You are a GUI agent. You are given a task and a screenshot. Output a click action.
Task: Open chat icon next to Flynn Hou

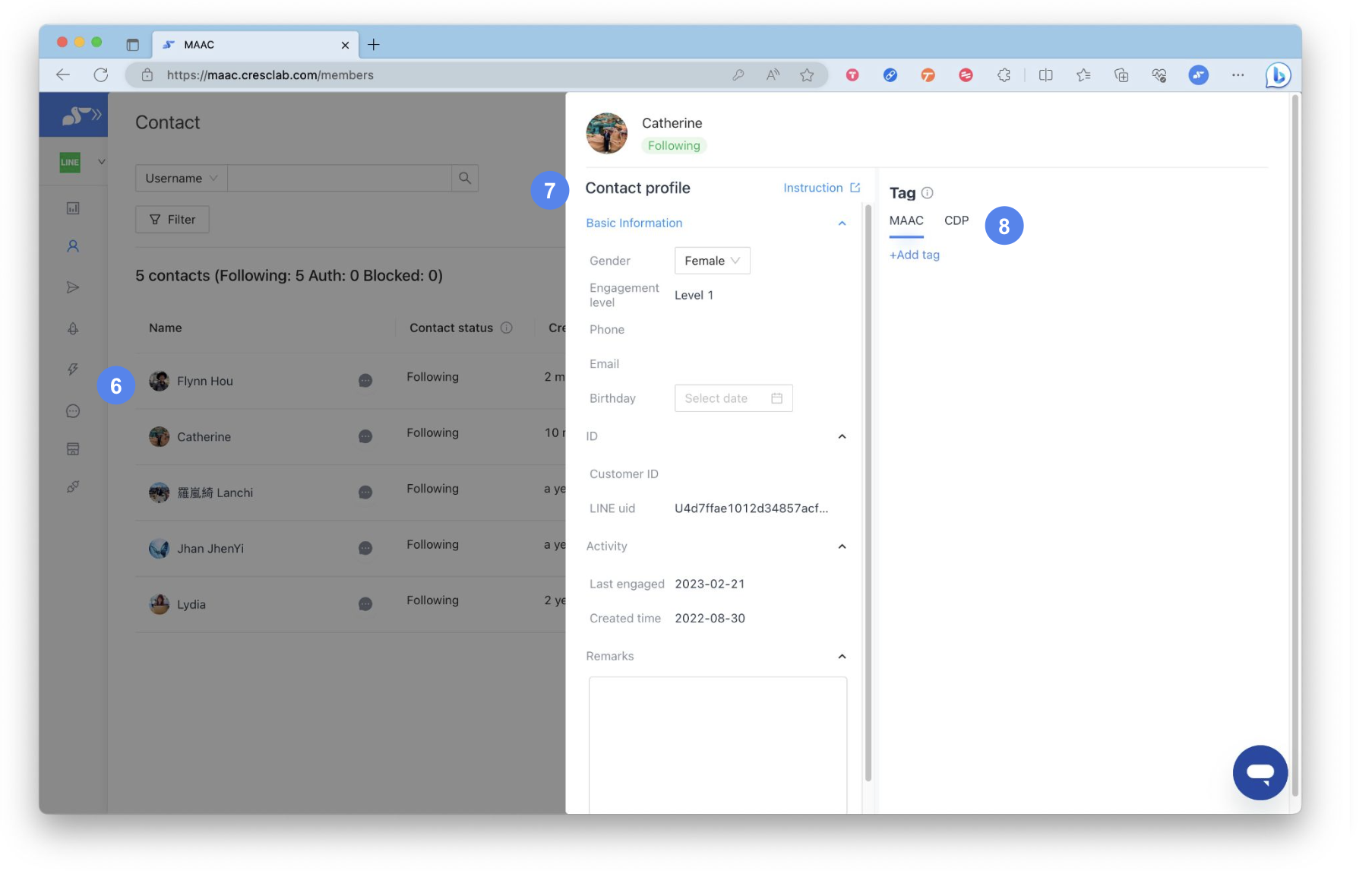tap(365, 380)
